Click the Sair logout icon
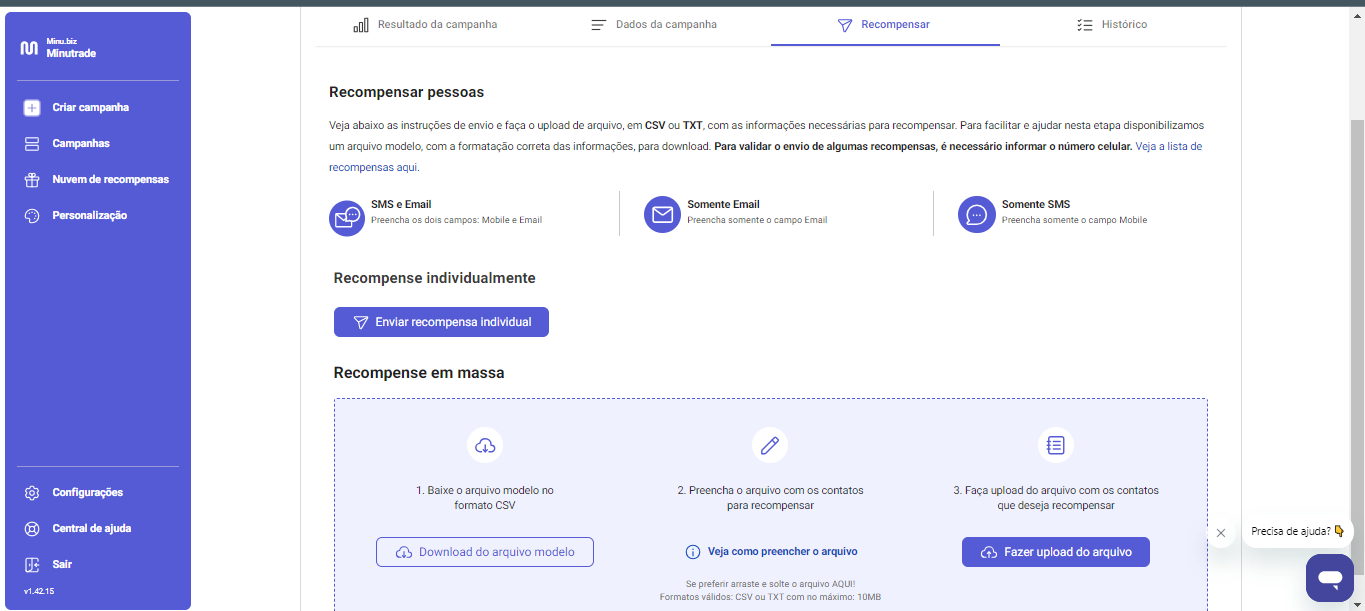The height and width of the screenshot is (611, 1365). pos(32,565)
